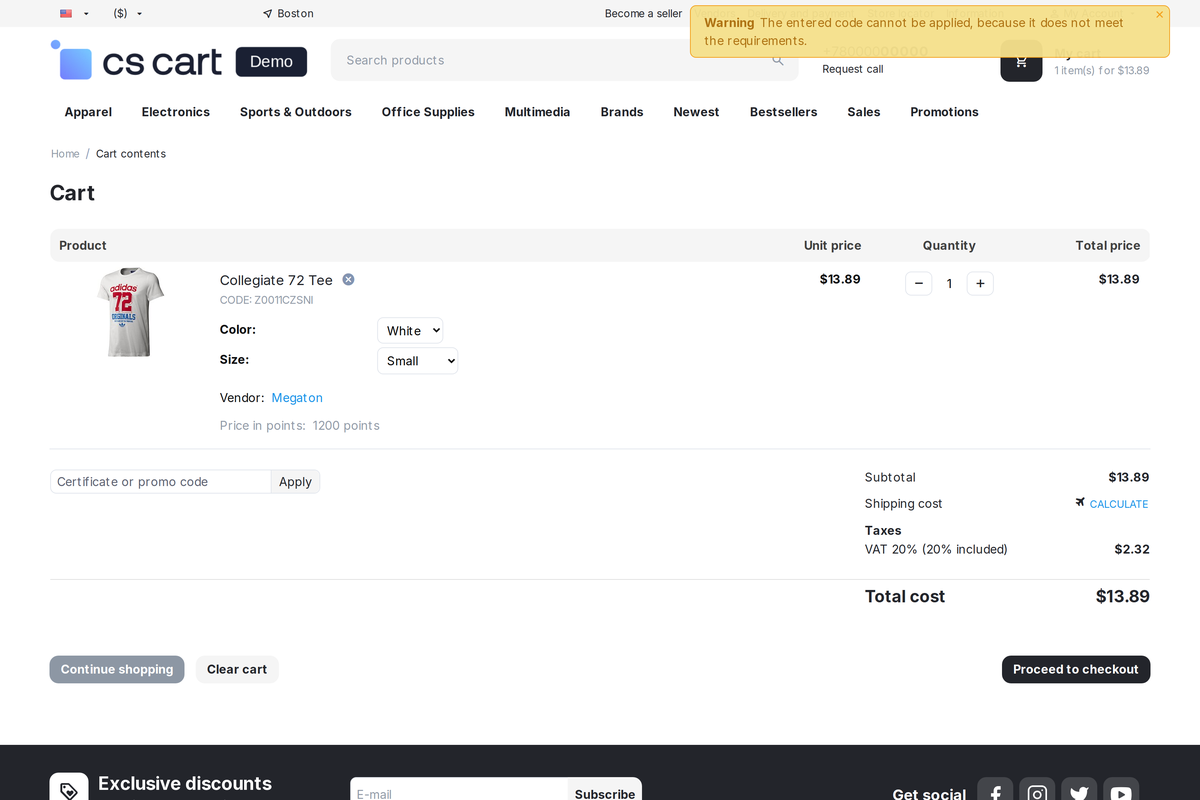Go to the Brands menu item
Viewport: 1200px width, 800px height.
tap(622, 112)
